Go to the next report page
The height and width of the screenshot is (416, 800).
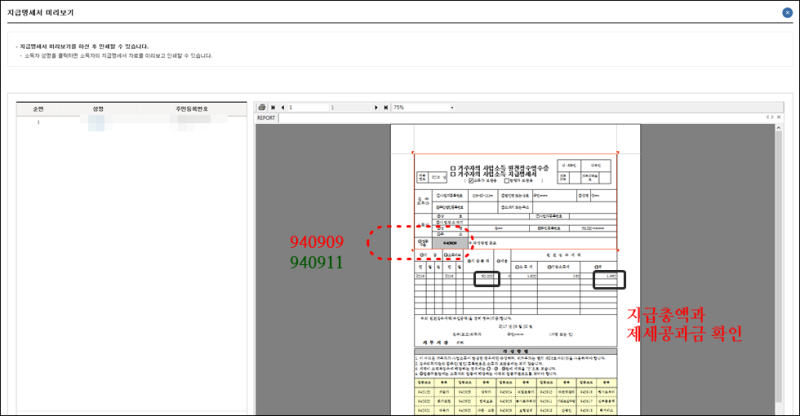click(376, 107)
